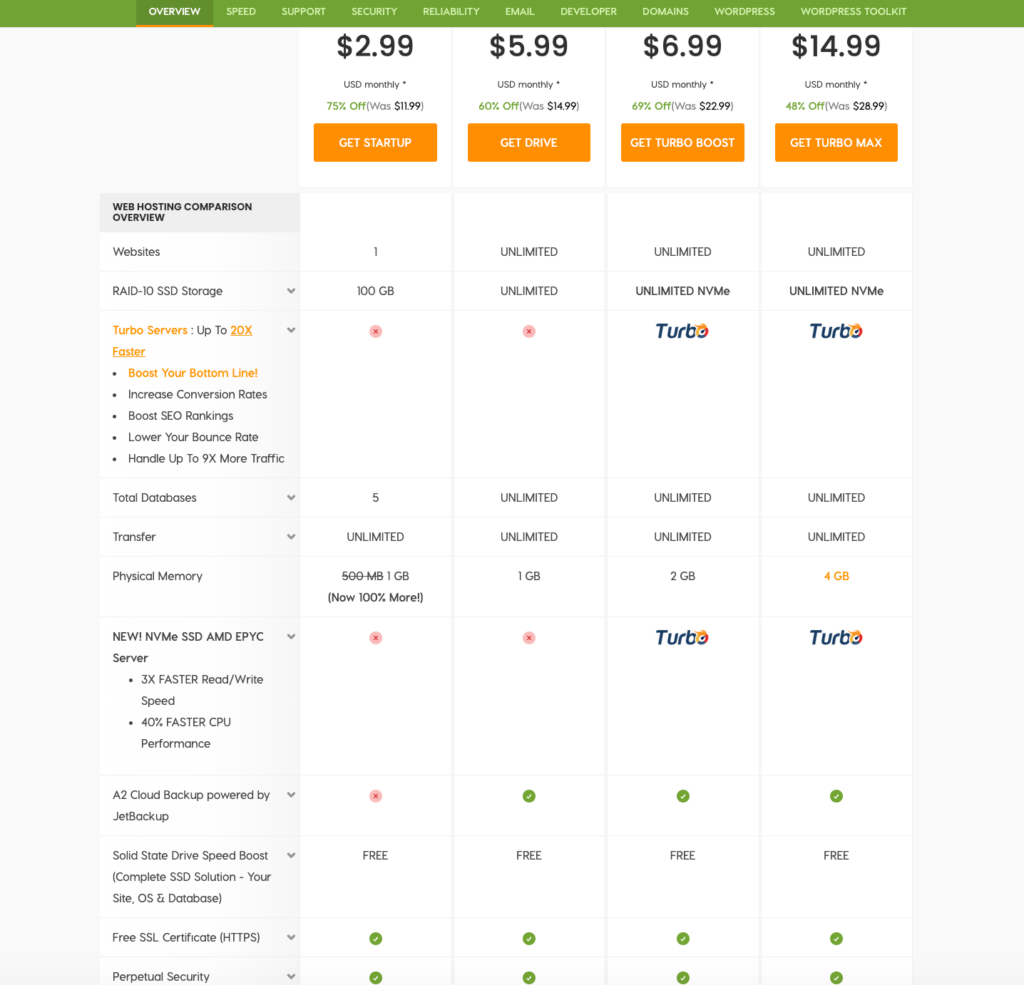Expand the Solid State Drive Speed Boost row

290,856
